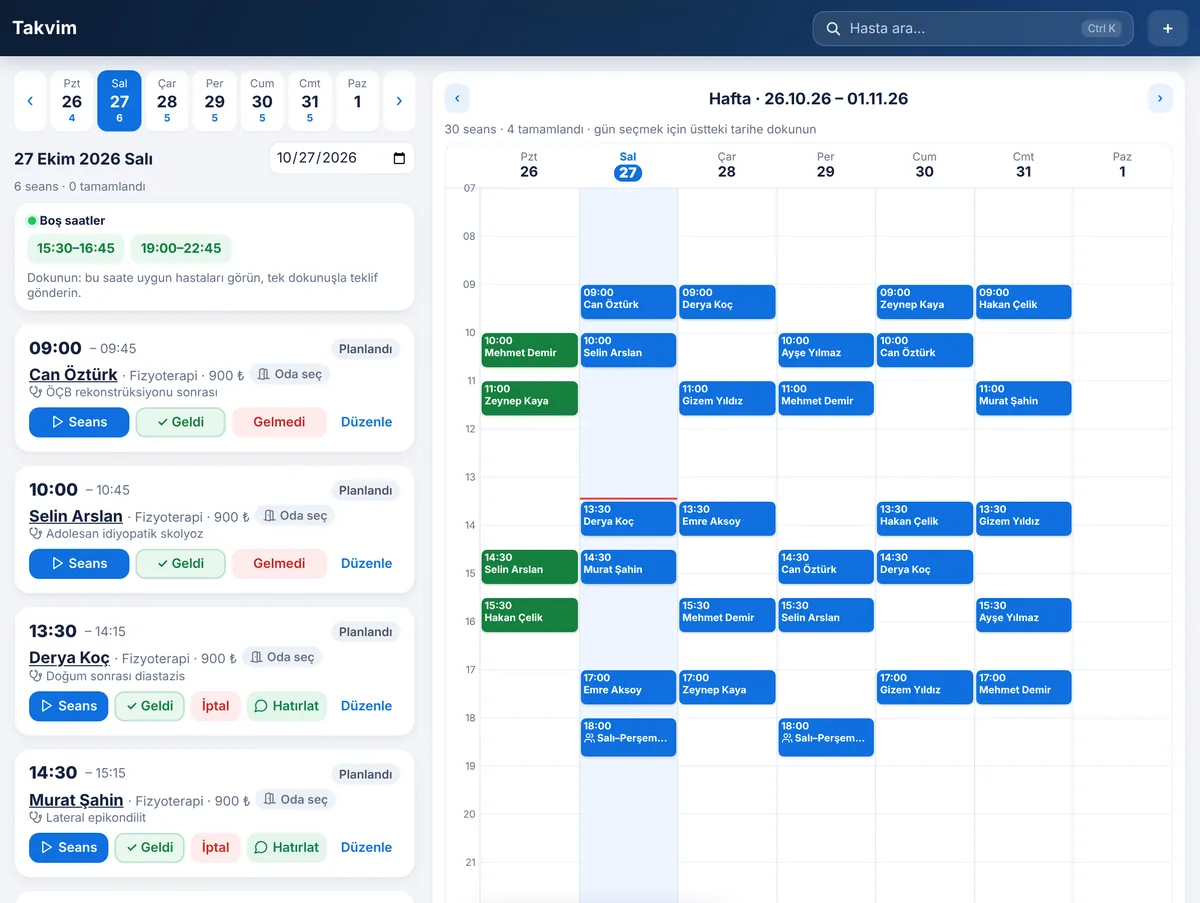Screen dimensions: 1200x903
Task: Go to previous week in day strip
Action: [x=30, y=101]
